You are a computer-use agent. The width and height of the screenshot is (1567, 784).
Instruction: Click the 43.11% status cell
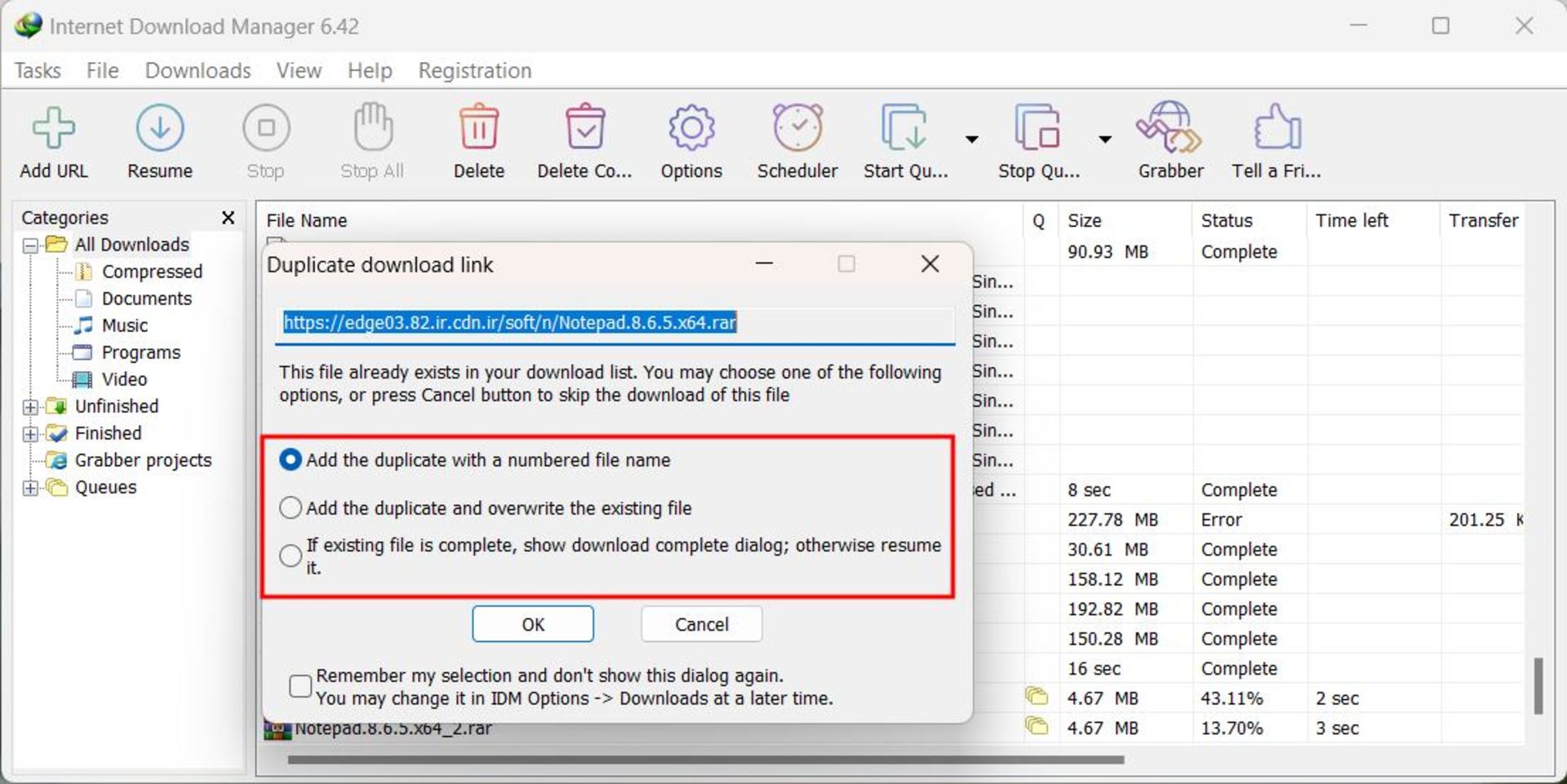(1232, 698)
